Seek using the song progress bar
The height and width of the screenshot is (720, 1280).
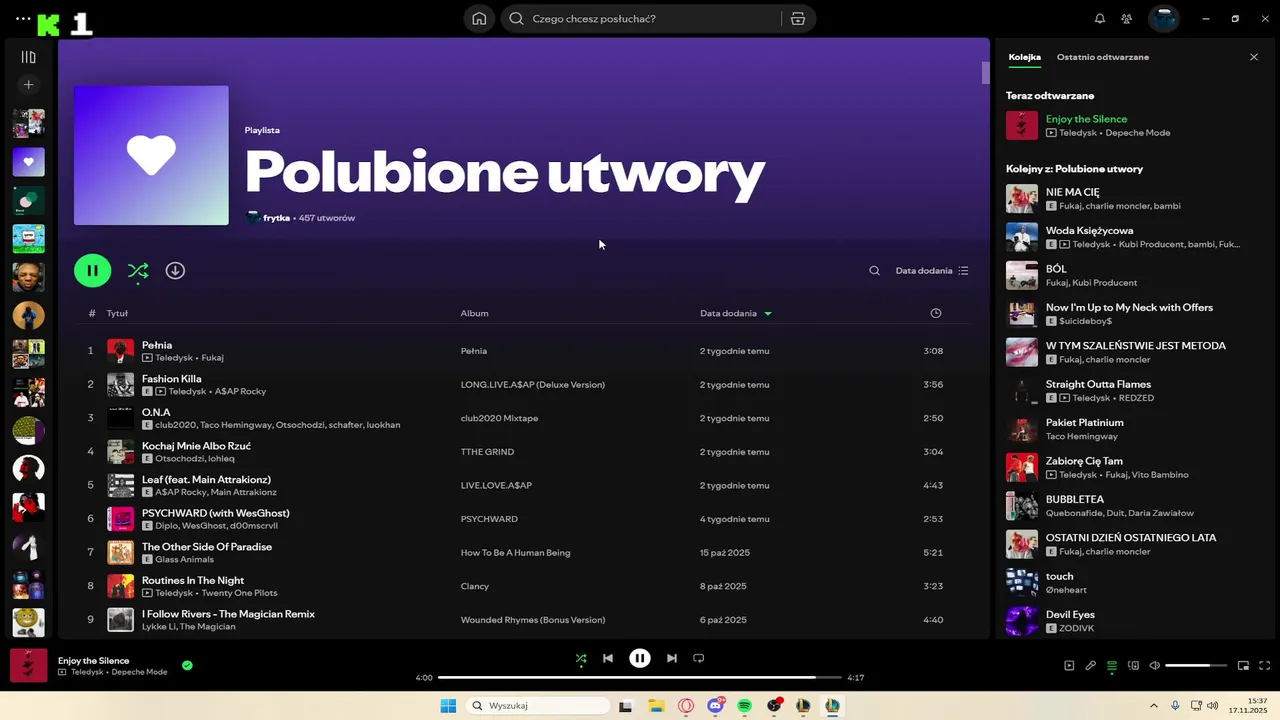click(x=640, y=677)
